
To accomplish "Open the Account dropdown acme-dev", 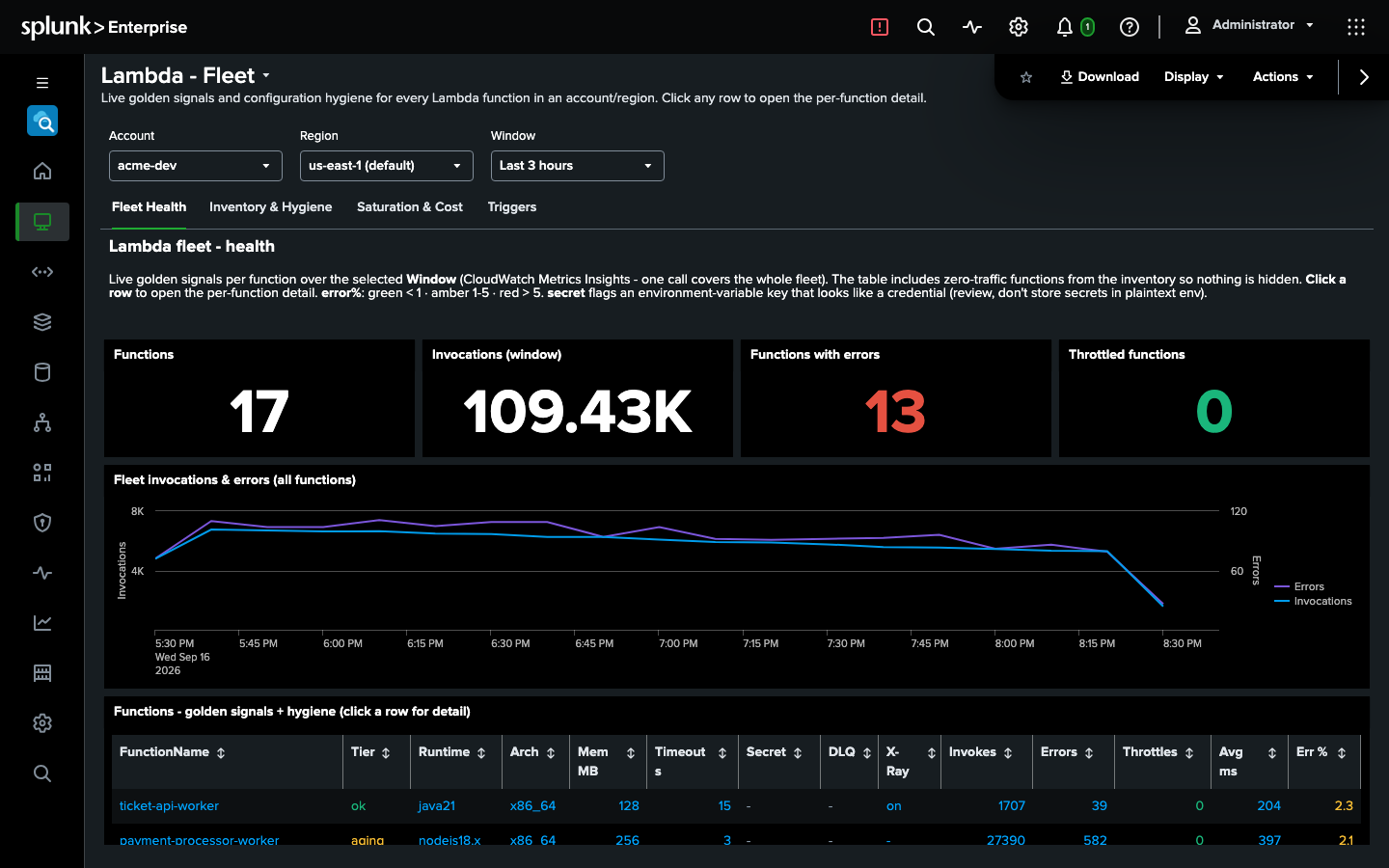I will [196, 166].
